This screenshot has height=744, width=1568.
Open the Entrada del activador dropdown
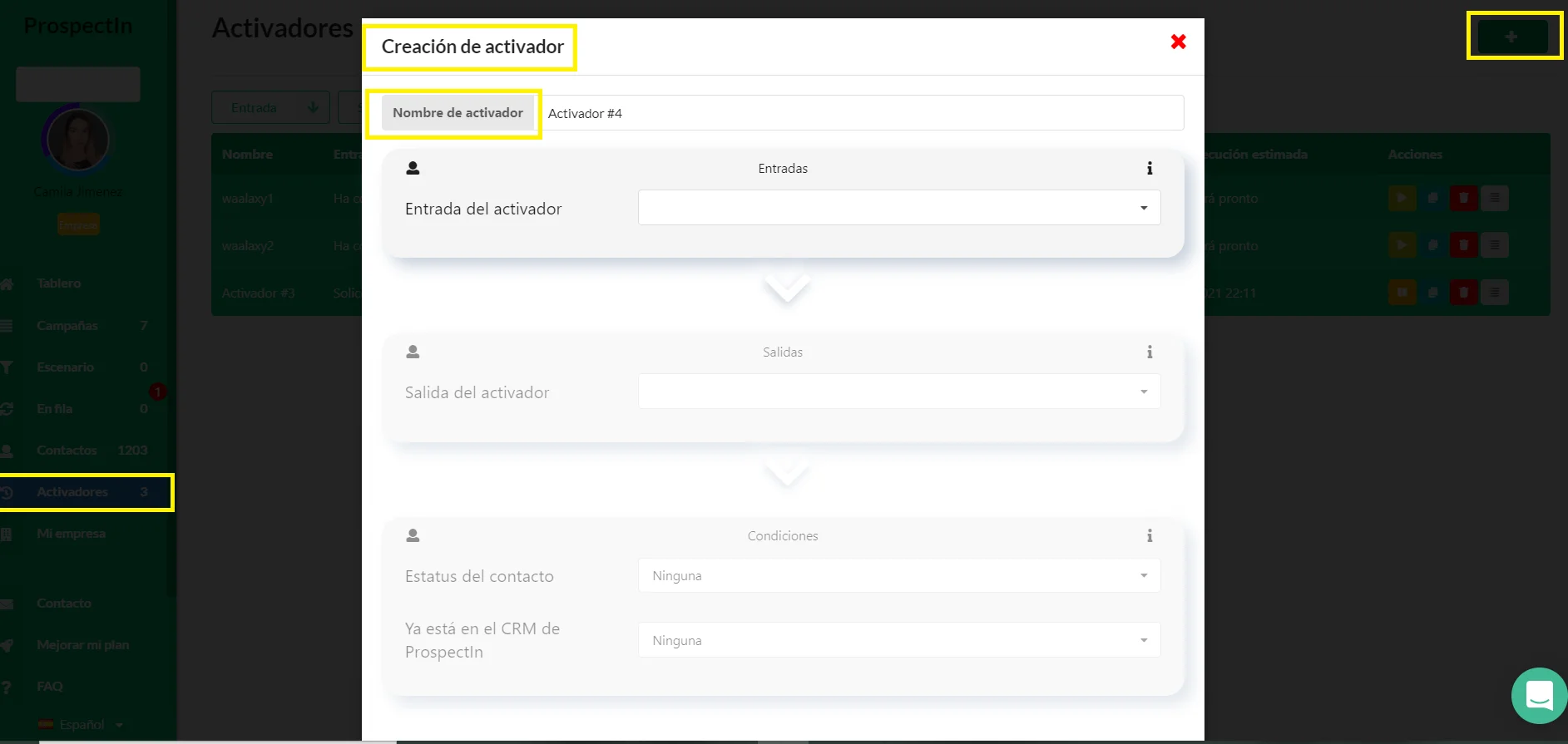[x=899, y=208]
